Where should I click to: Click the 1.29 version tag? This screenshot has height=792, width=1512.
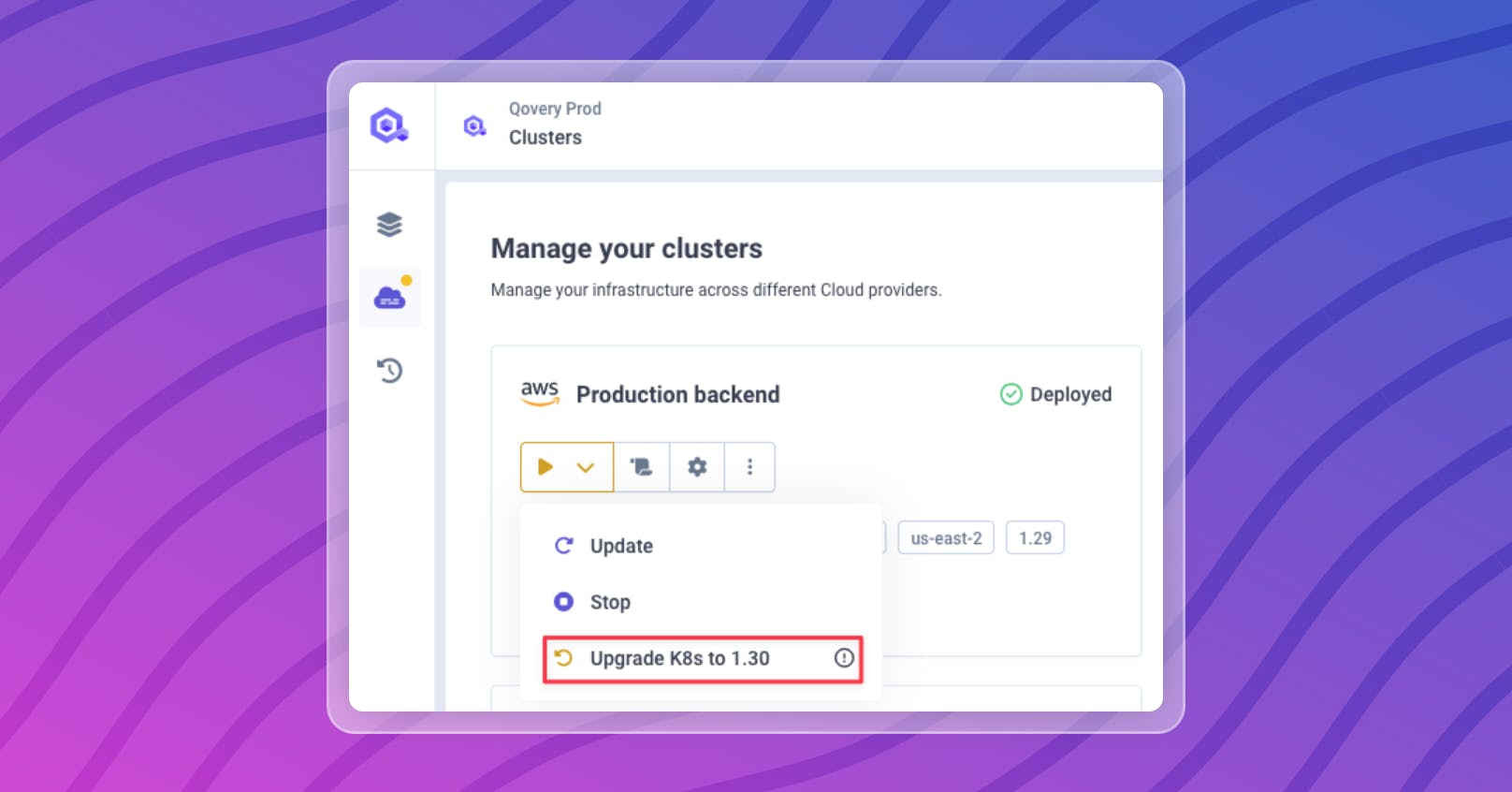(x=1035, y=538)
